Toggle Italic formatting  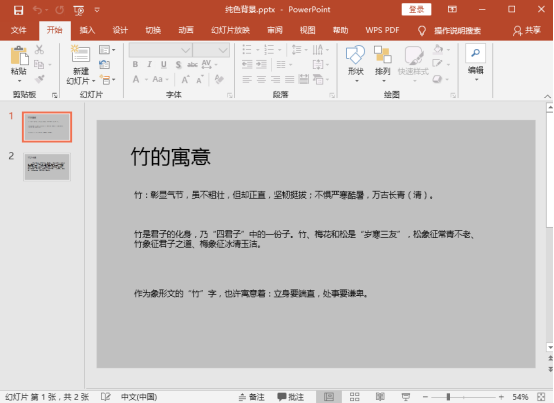click(x=149, y=64)
